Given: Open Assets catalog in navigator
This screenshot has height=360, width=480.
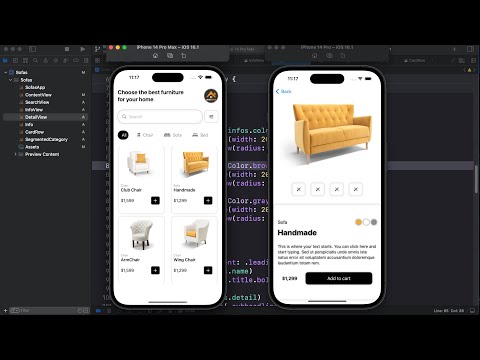Looking at the screenshot, I should pyautogui.click(x=32, y=147).
